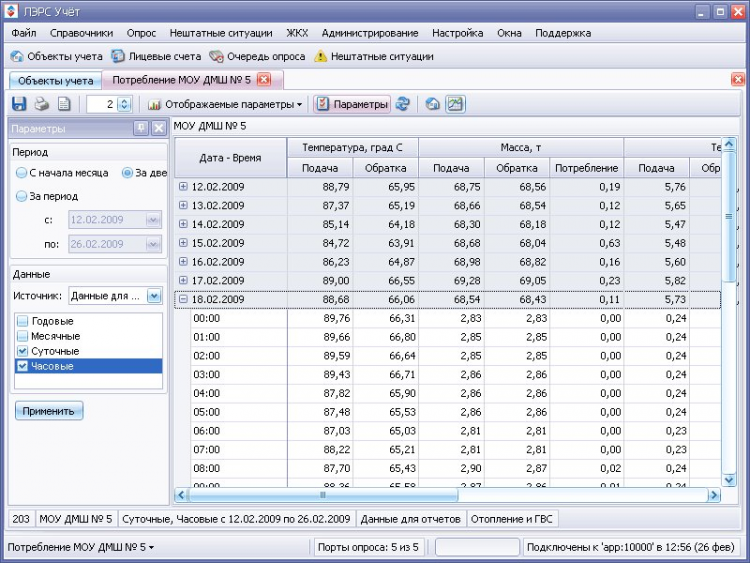
Task: Open Лицевые счета toolbar item
Action: tap(156, 57)
